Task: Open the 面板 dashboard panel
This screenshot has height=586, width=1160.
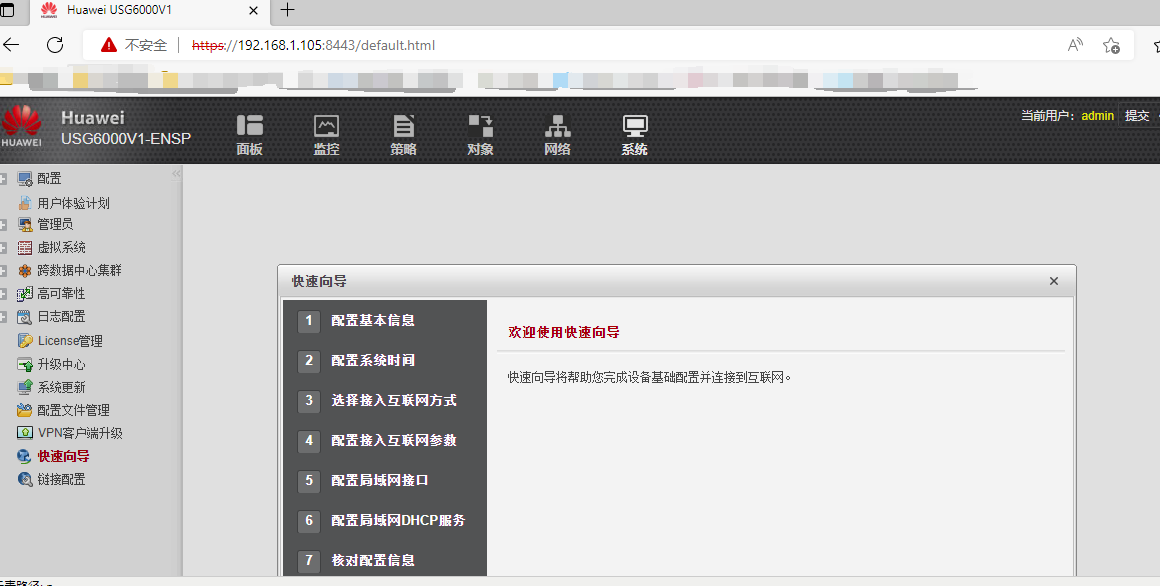Action: tap(249, 133)
